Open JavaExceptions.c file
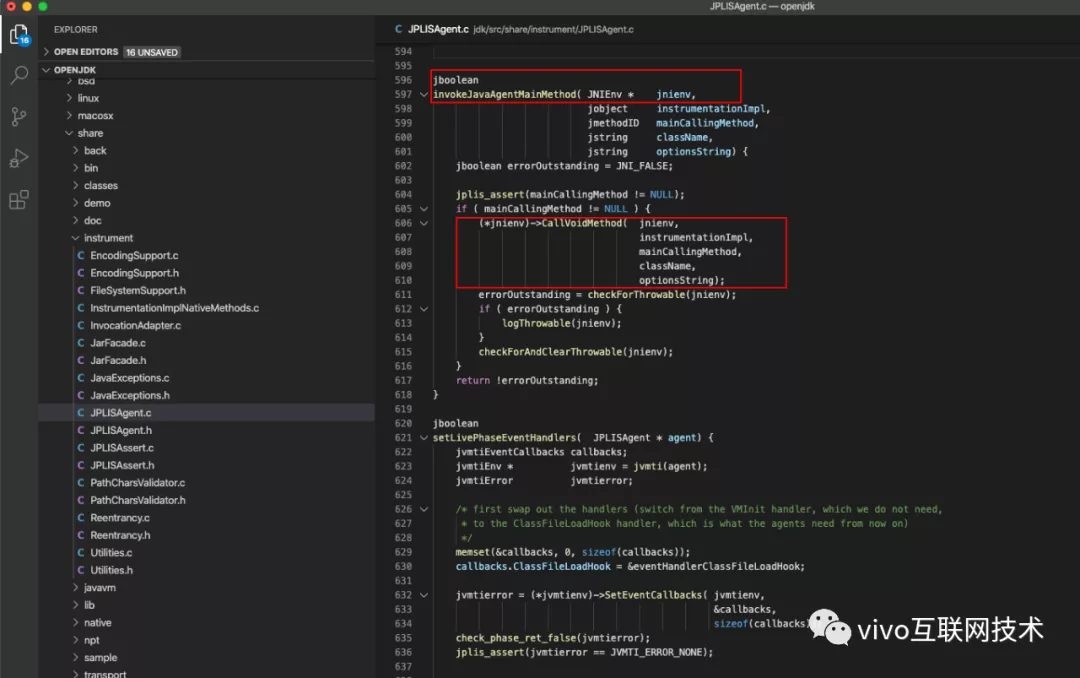This screenshot has width=1080, height=678. click(129, 378)
